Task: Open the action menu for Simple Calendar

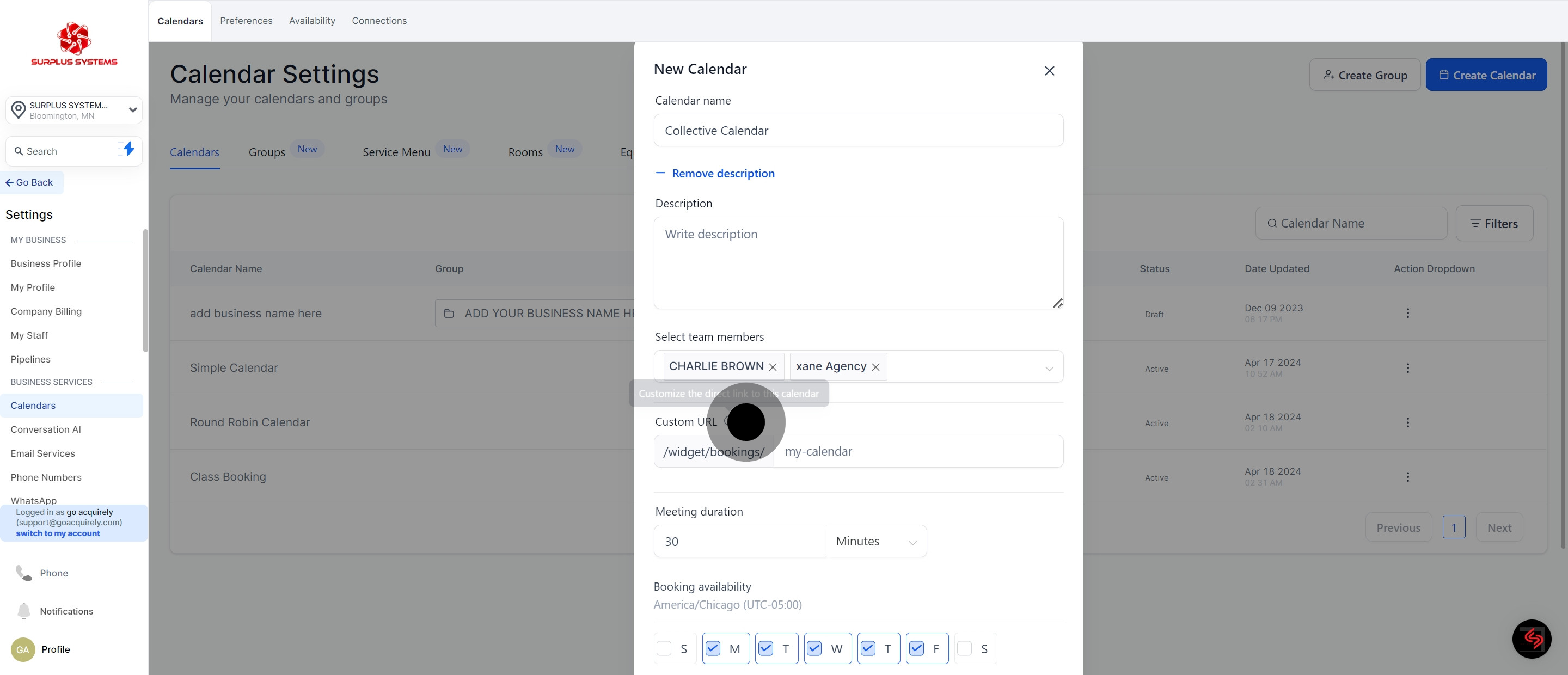Action: (x=1407, y=367)
